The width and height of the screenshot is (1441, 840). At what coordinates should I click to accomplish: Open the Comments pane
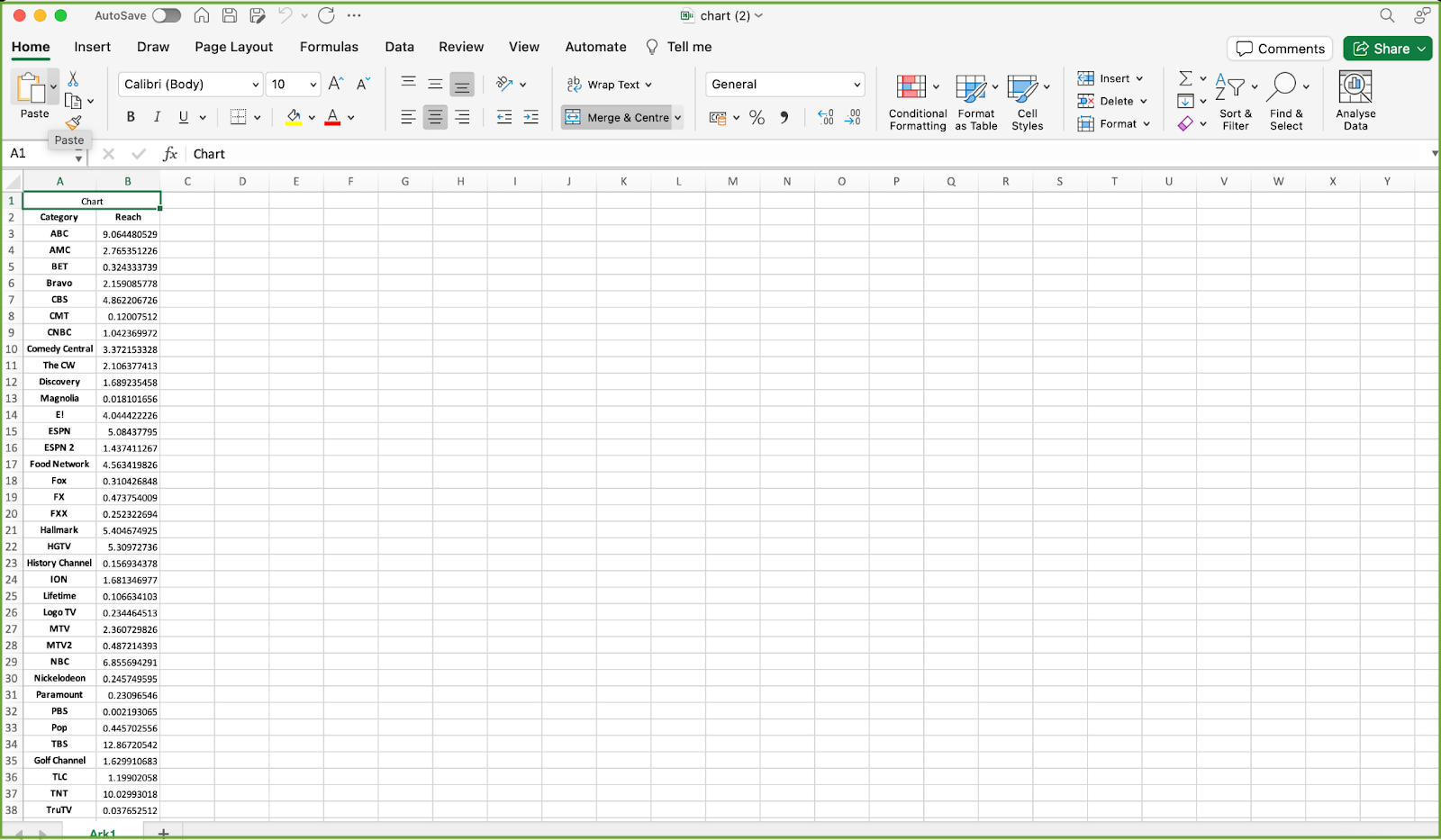[1280, 49]
